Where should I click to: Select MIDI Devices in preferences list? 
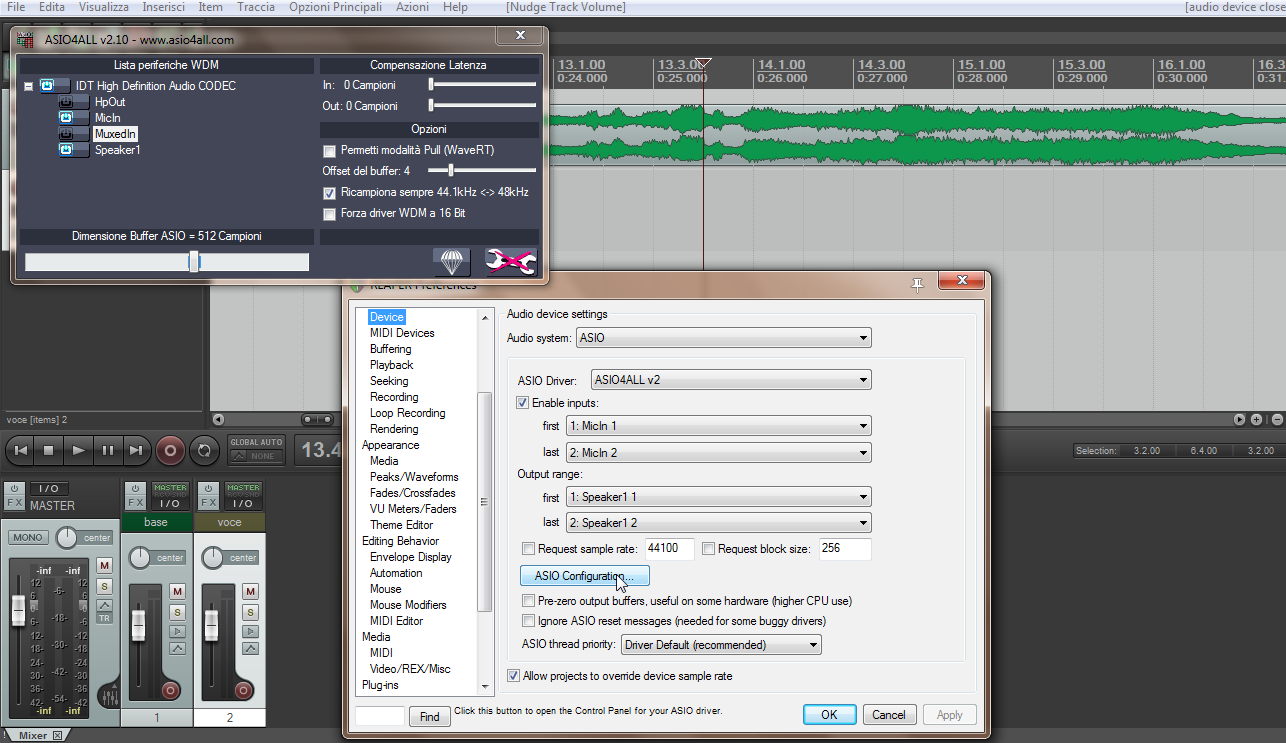(402, 333)
